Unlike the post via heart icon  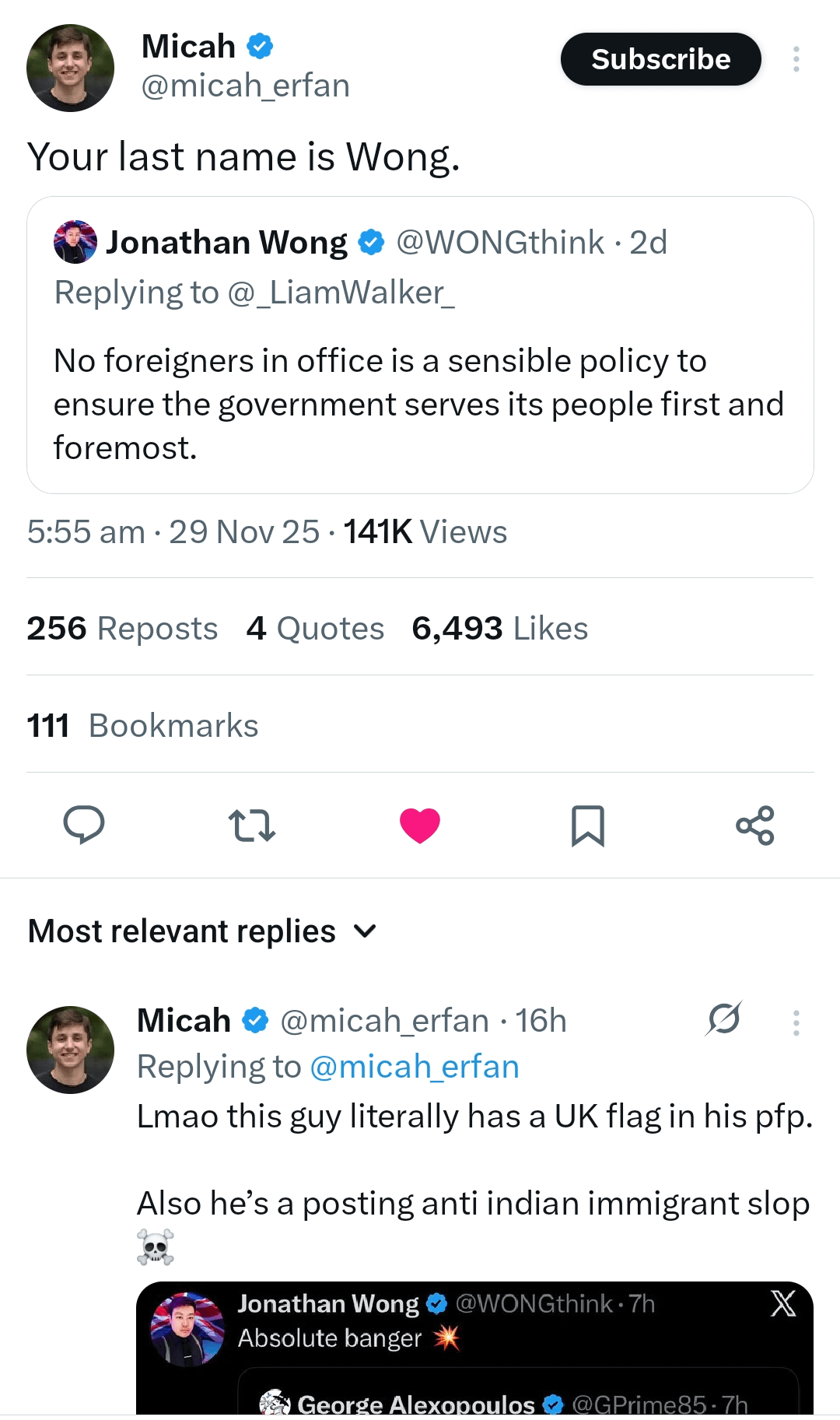tap(420, 825)
